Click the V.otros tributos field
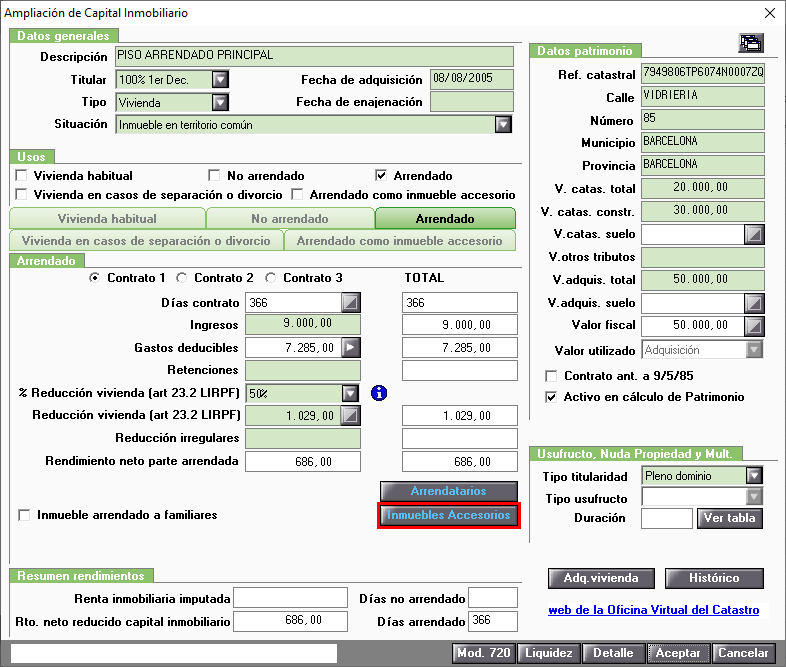 click(x=703, y=258)
